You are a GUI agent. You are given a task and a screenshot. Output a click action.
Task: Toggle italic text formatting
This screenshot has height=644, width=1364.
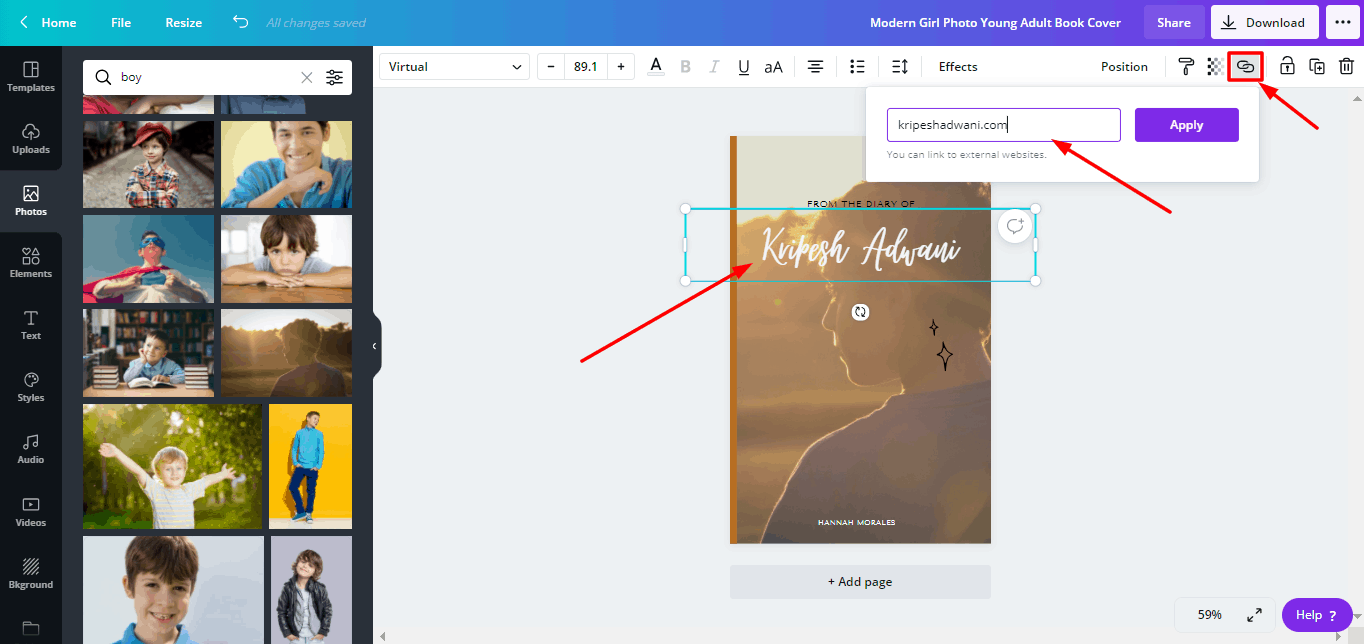(x=714, y=67)
